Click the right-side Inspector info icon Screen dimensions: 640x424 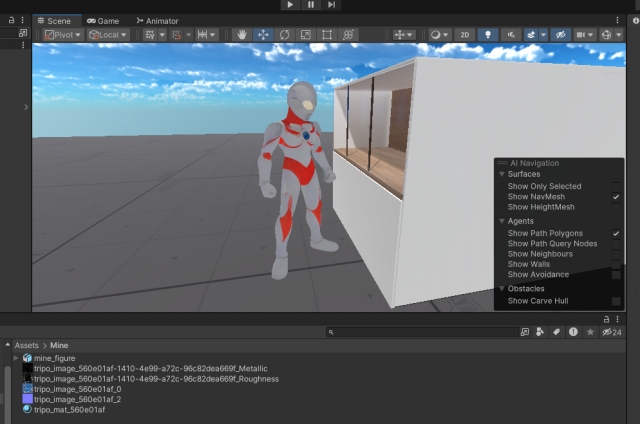636,20
